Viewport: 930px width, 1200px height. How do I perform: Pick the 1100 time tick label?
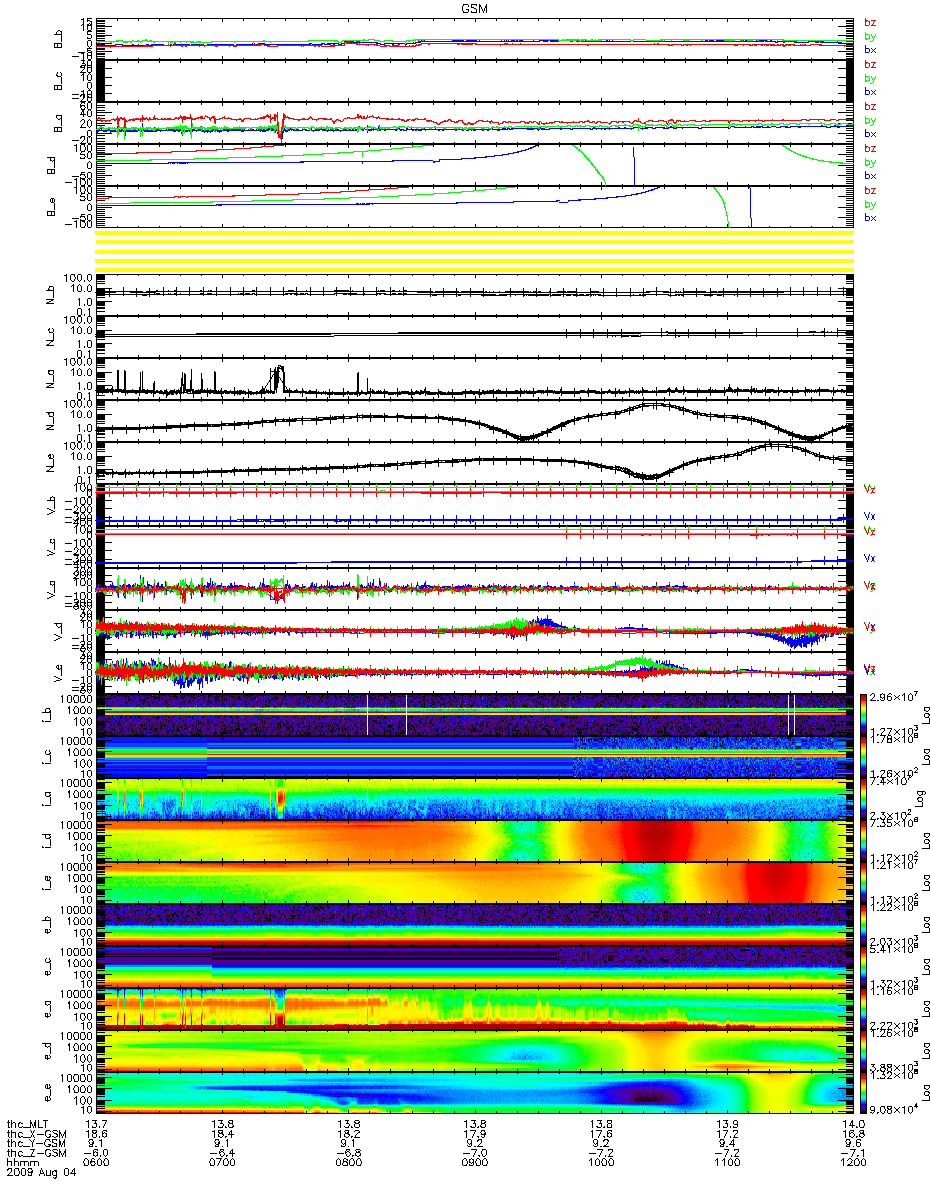click(726, 1164)
